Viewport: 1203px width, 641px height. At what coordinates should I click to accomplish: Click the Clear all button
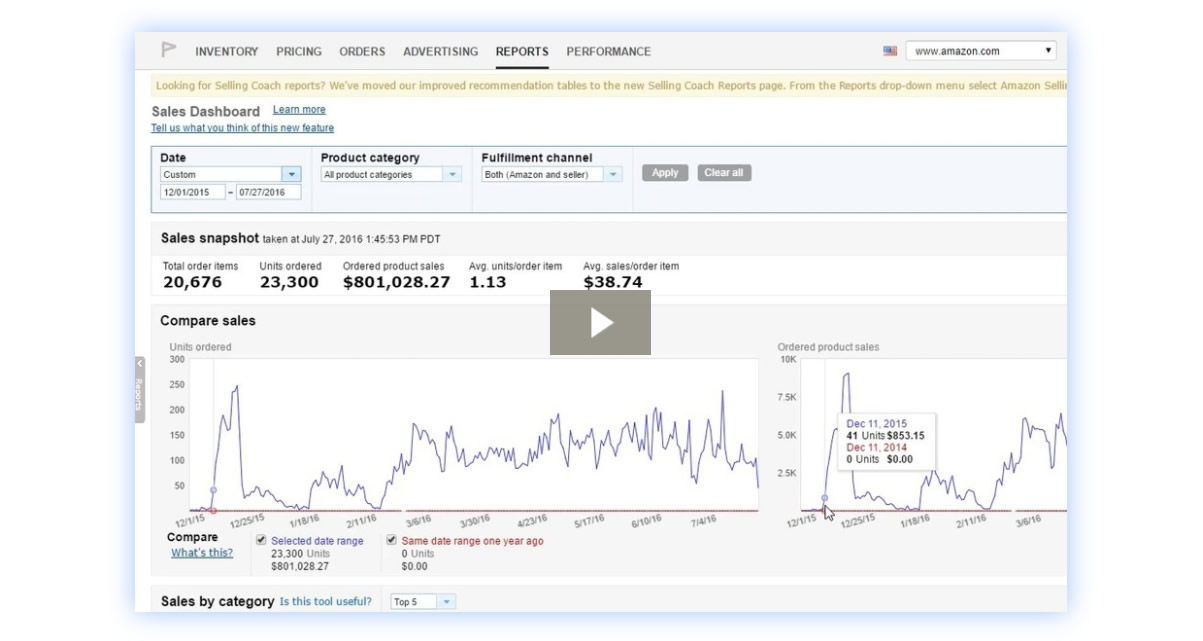(724, 173)
